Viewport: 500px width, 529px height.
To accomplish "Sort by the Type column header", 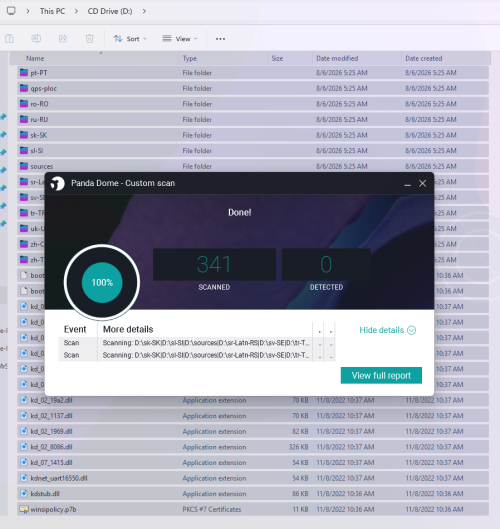I will (x=190, y=58).
